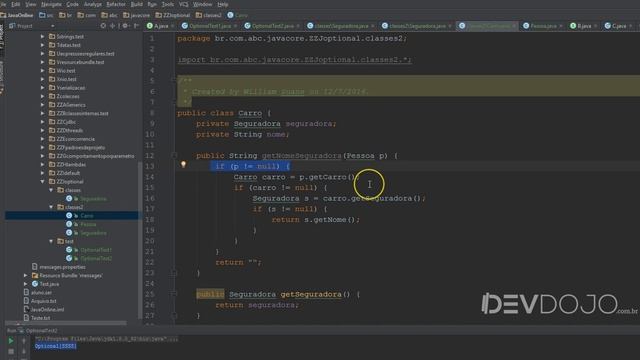Click classes2 breadcrumb in navigation bar
Screen dimensions: 640x360
pos(209,15)
